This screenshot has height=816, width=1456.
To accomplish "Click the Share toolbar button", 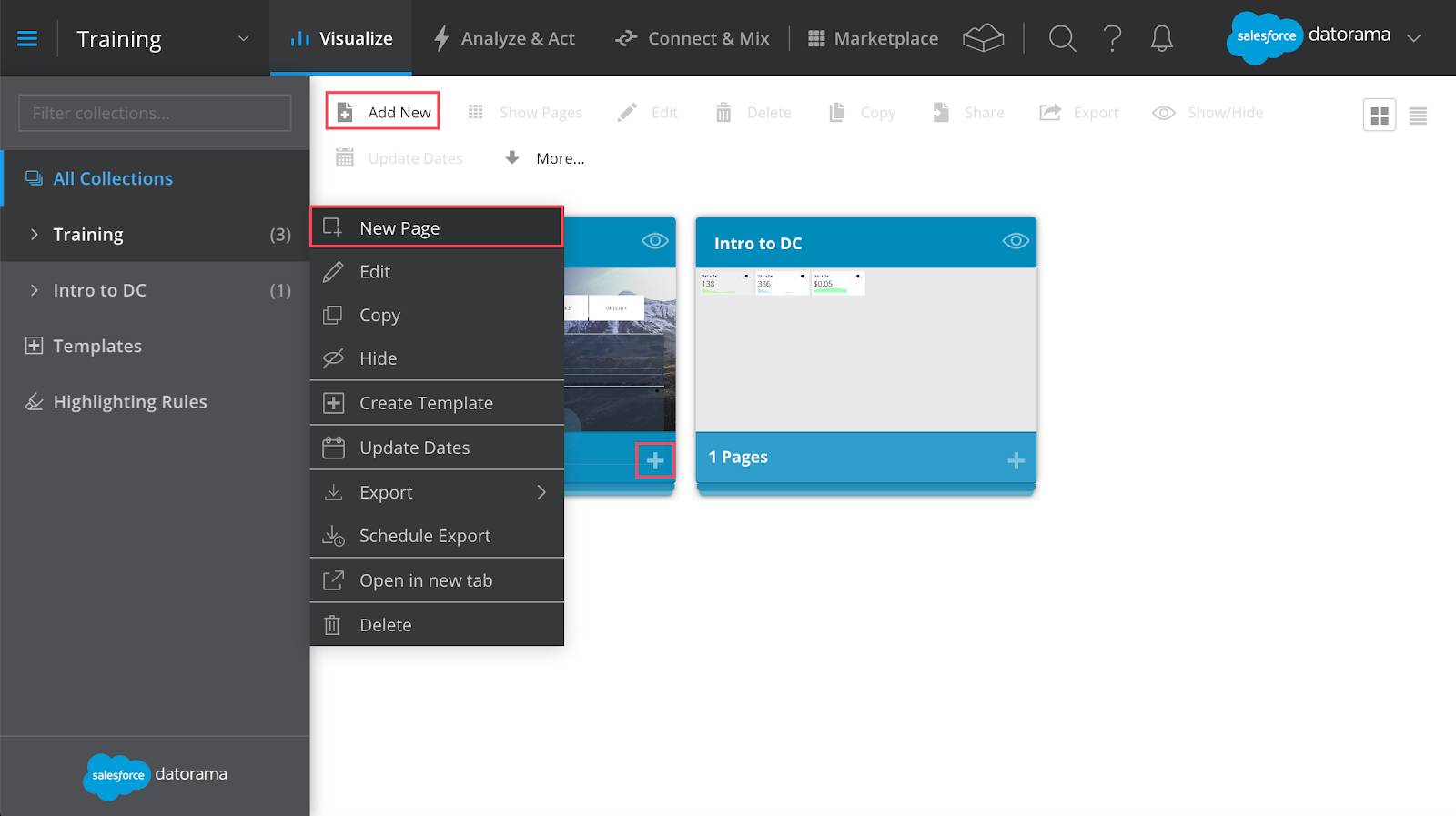I will pyautogui.click(x=968, y=112).
